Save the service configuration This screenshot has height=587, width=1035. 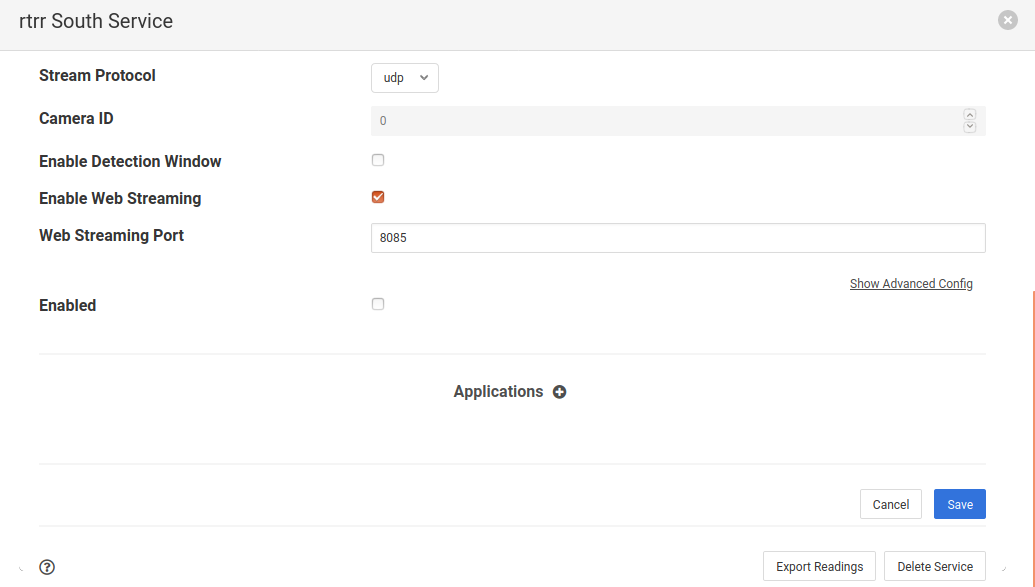[x=958, y=504]
